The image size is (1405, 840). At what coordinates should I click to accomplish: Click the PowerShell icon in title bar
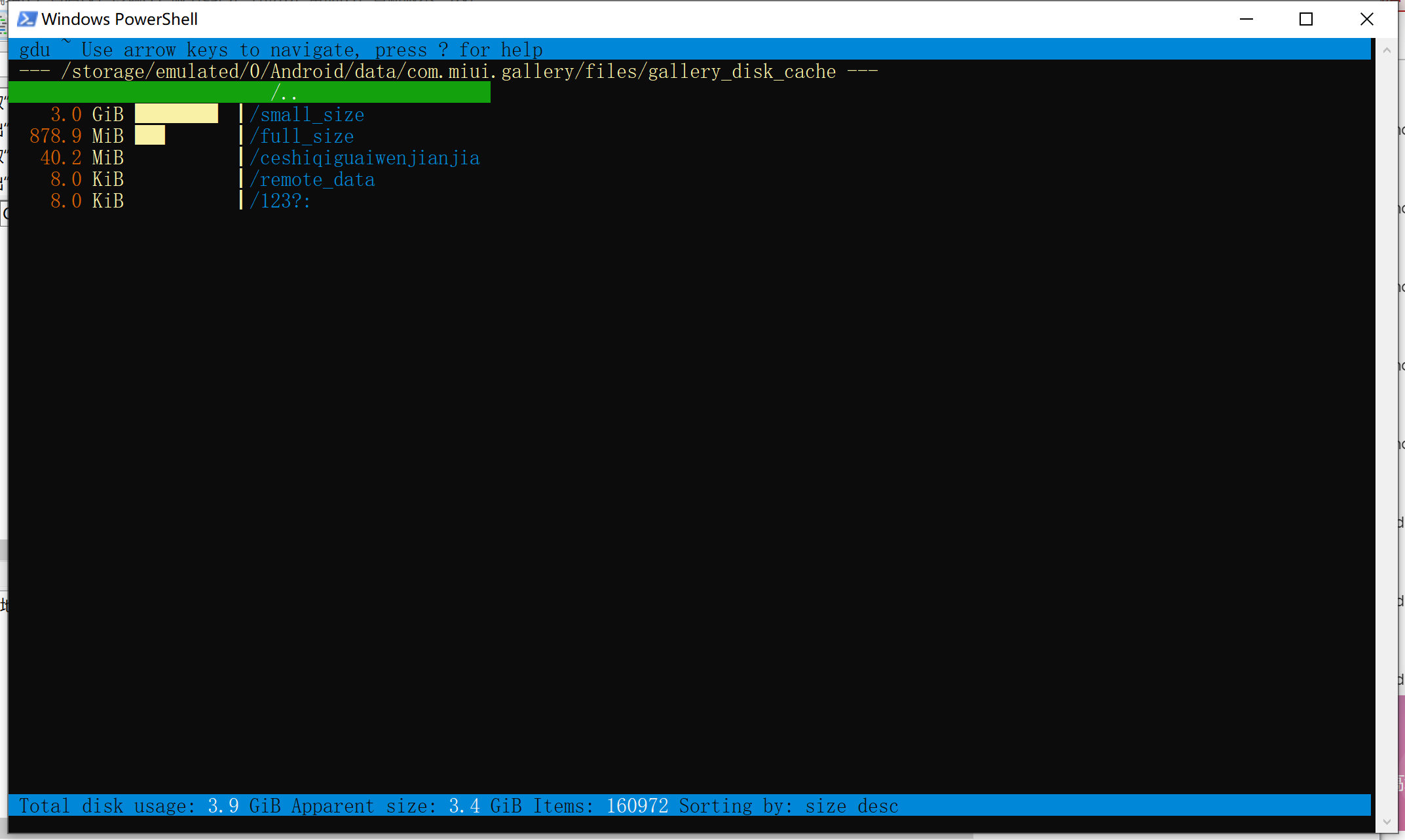26,19
